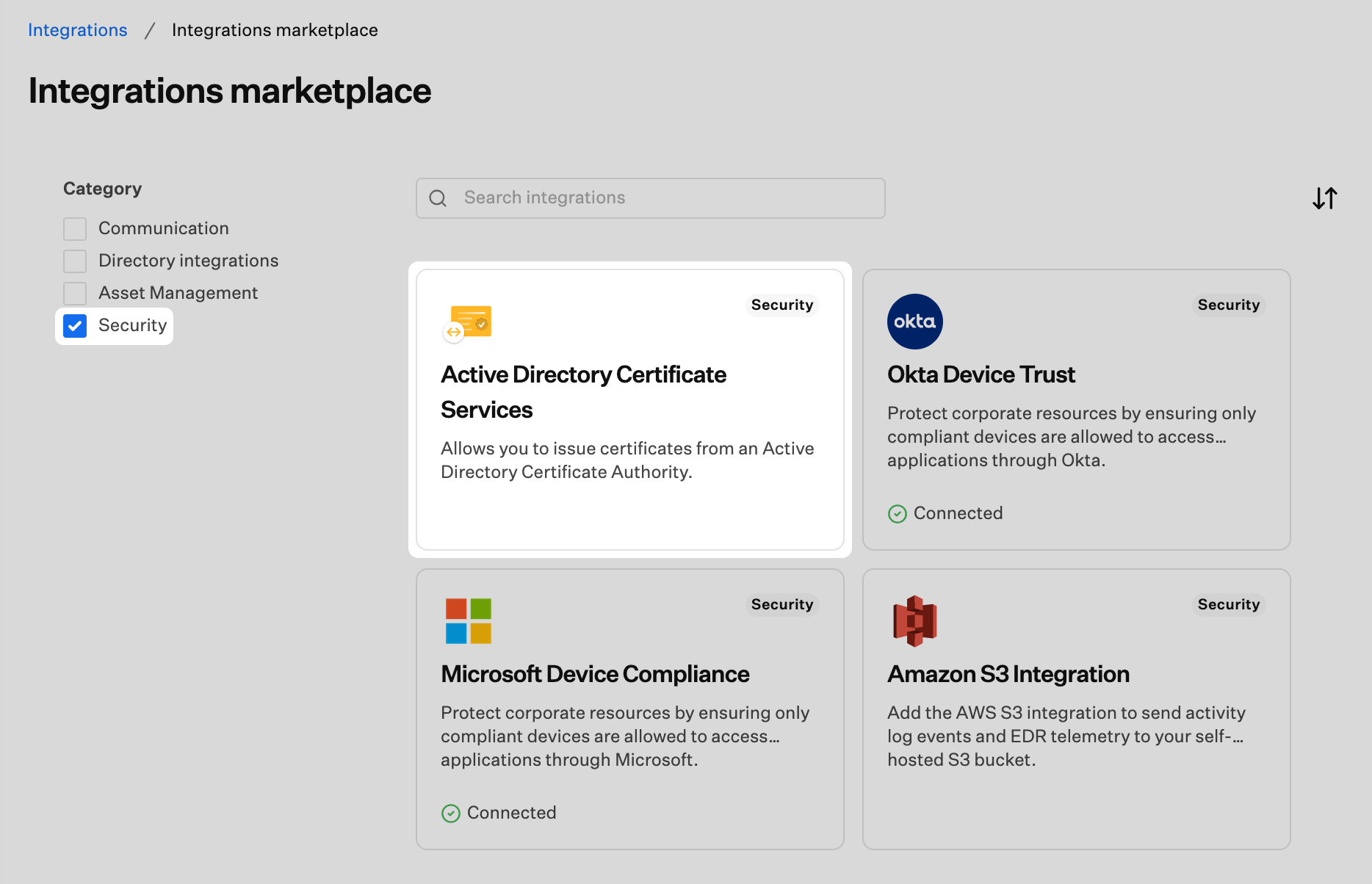The height and width of the screenshot is (884, 1372).
Task: Click Microsoft 'Protect corporate resources' description
Action: (x=625, y=736)
